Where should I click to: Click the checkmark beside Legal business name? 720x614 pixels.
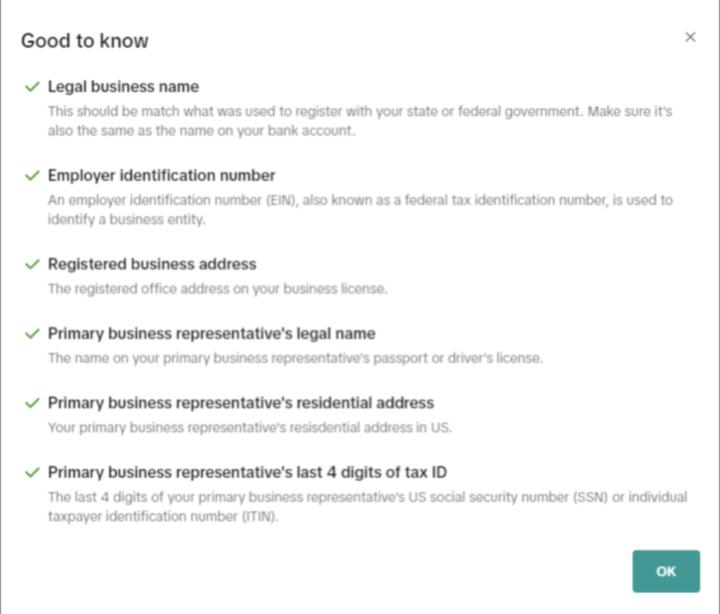click(32, 87)
